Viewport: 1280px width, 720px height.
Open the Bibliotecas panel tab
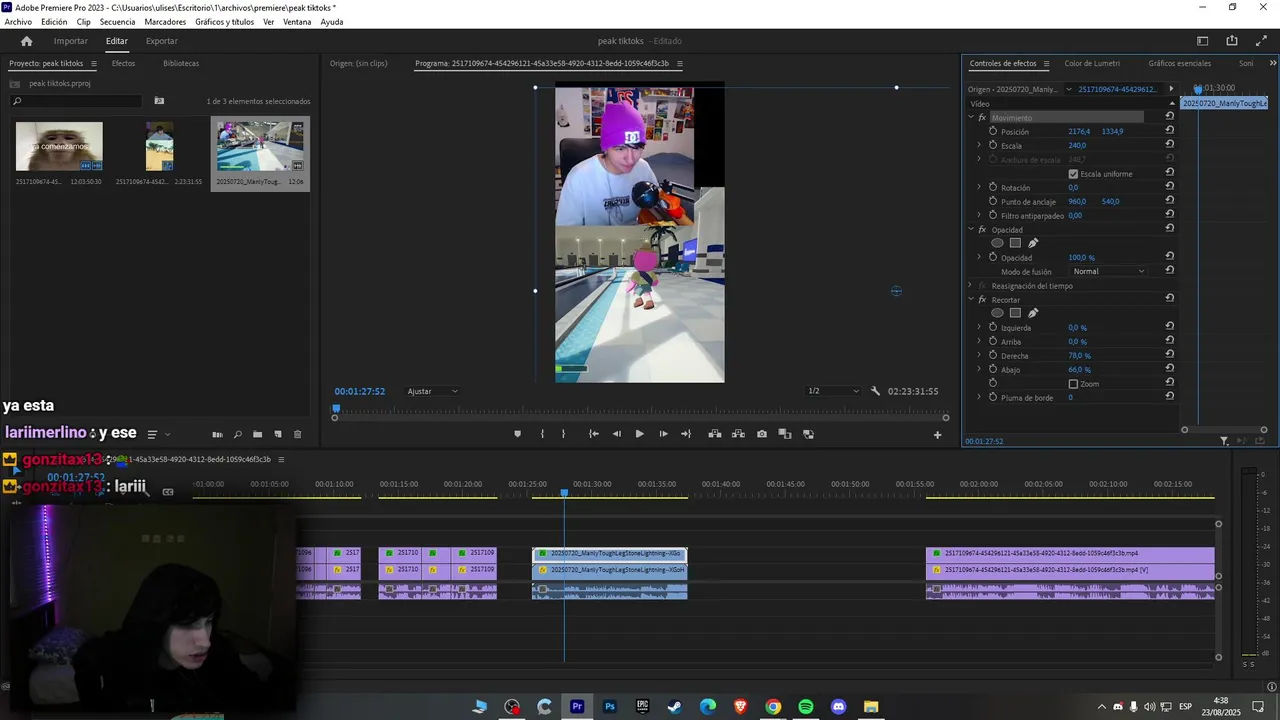pos(181,63)
